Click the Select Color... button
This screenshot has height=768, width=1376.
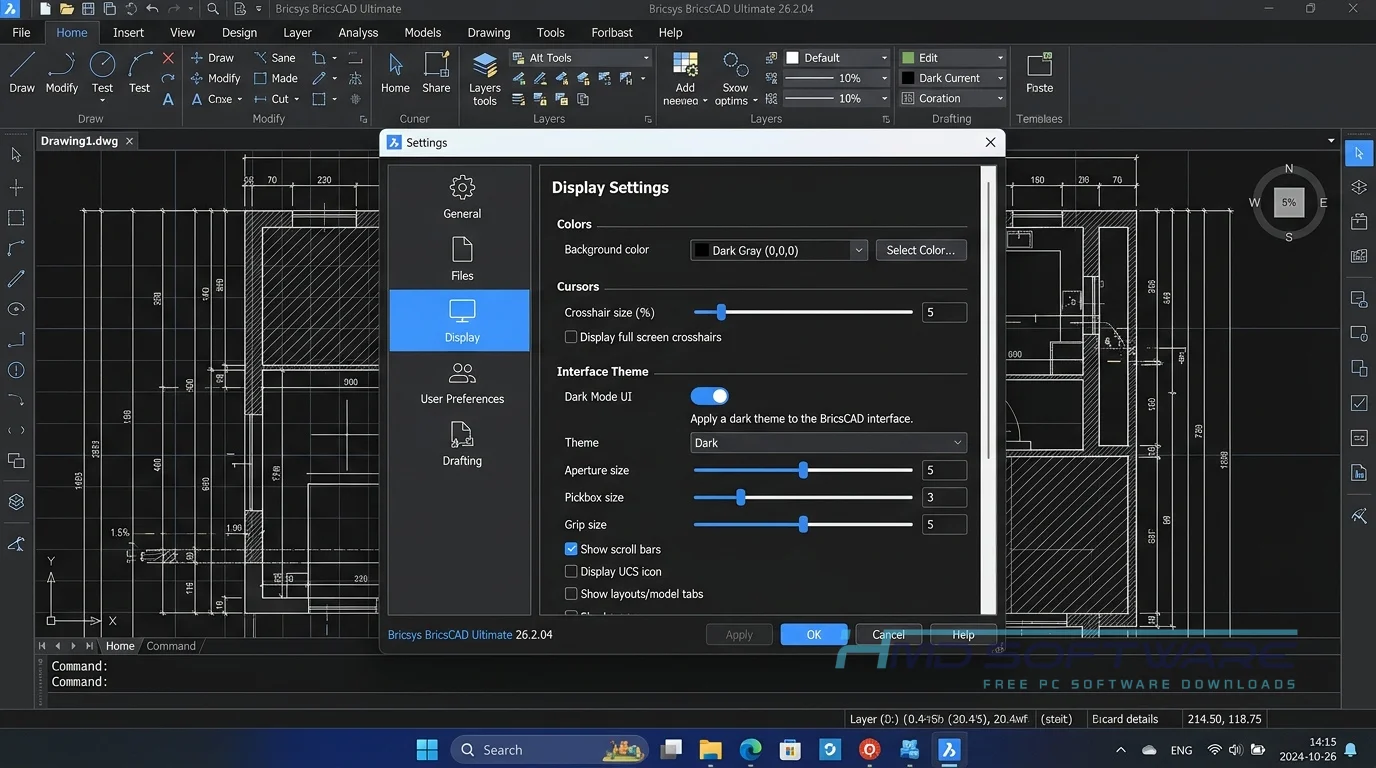(x=921, y=250)
